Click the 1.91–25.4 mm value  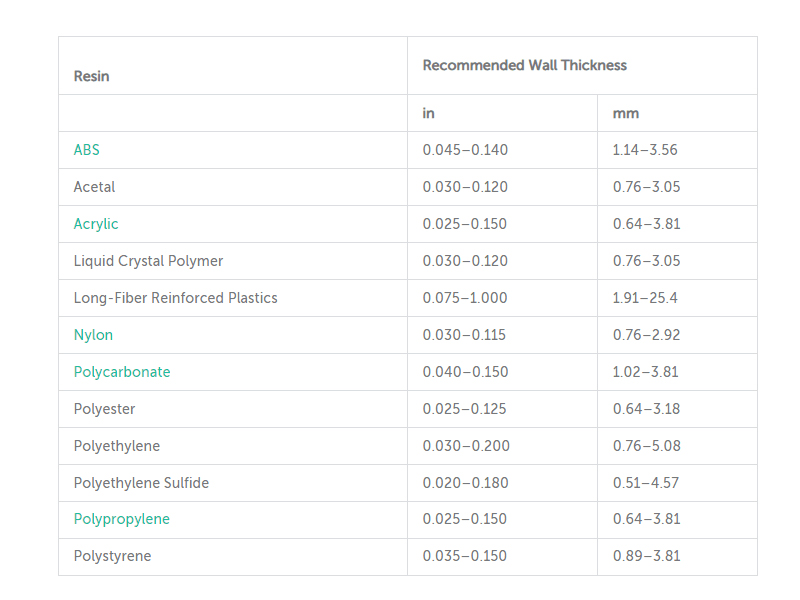[645, 298]
